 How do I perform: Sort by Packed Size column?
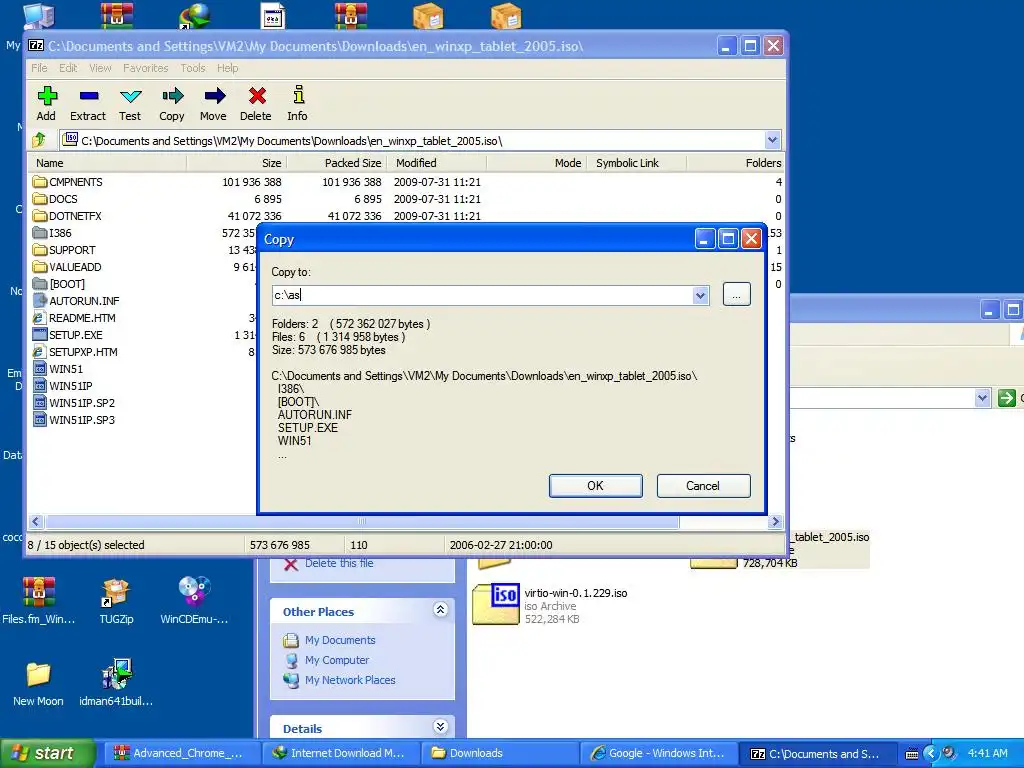(x=337, y=163)
